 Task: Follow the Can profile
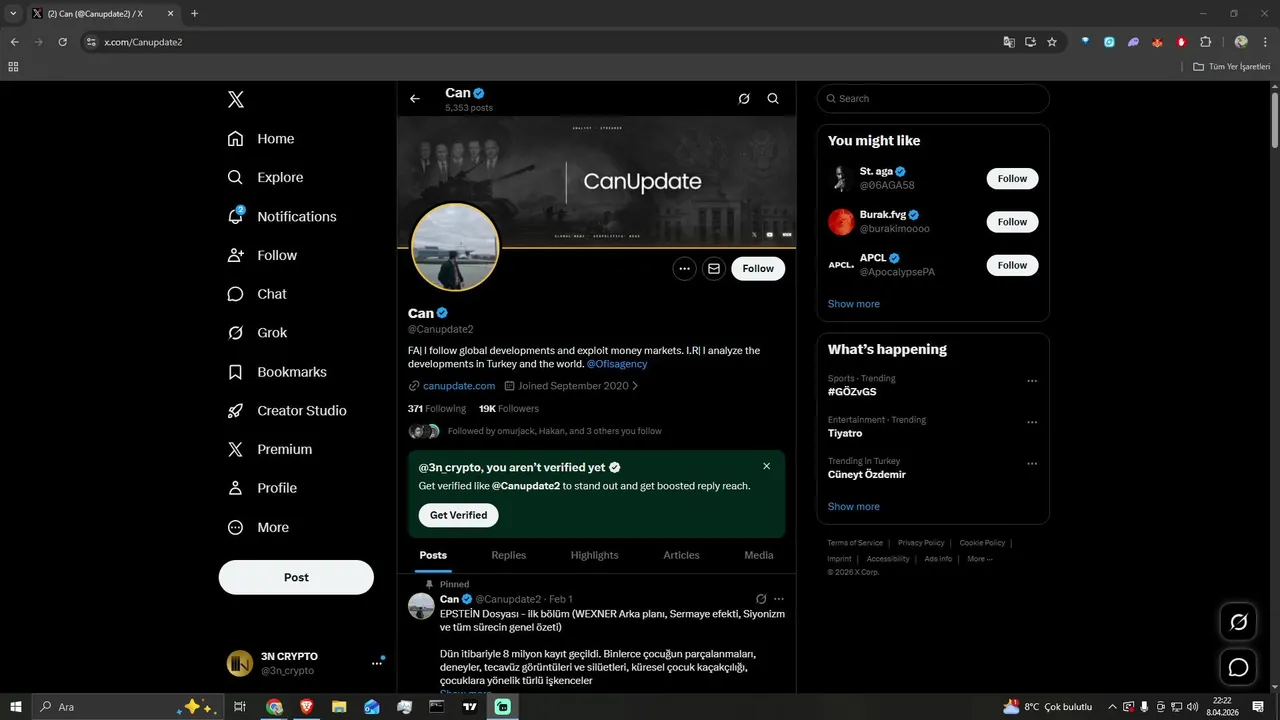tap(758, 268)
